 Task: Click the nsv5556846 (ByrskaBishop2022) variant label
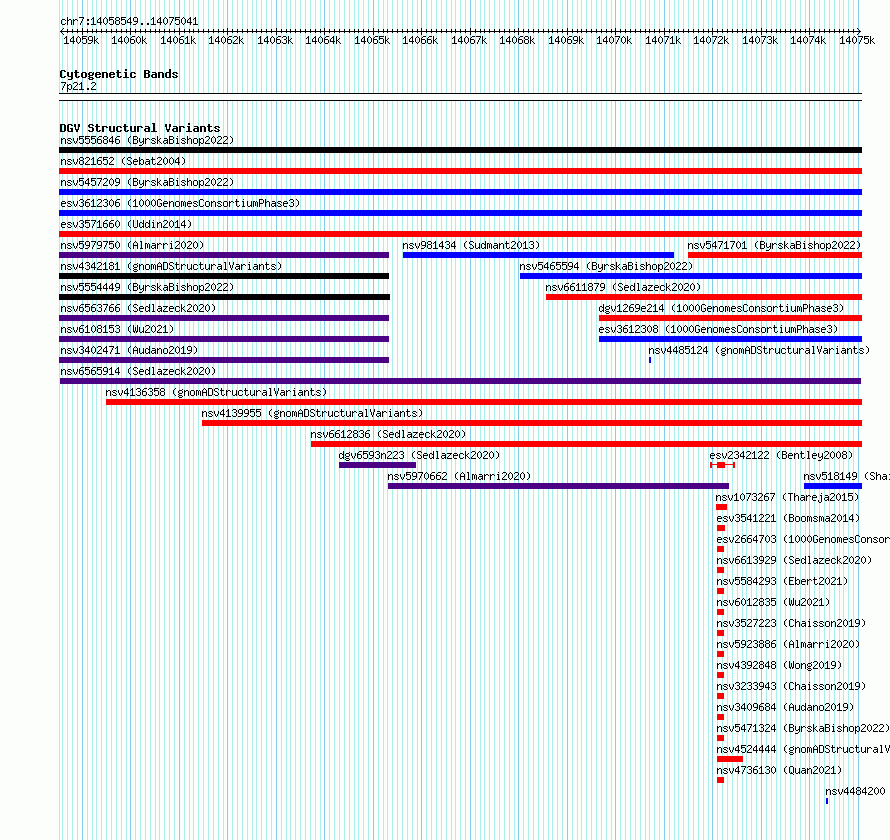click(x=147, y=140)
